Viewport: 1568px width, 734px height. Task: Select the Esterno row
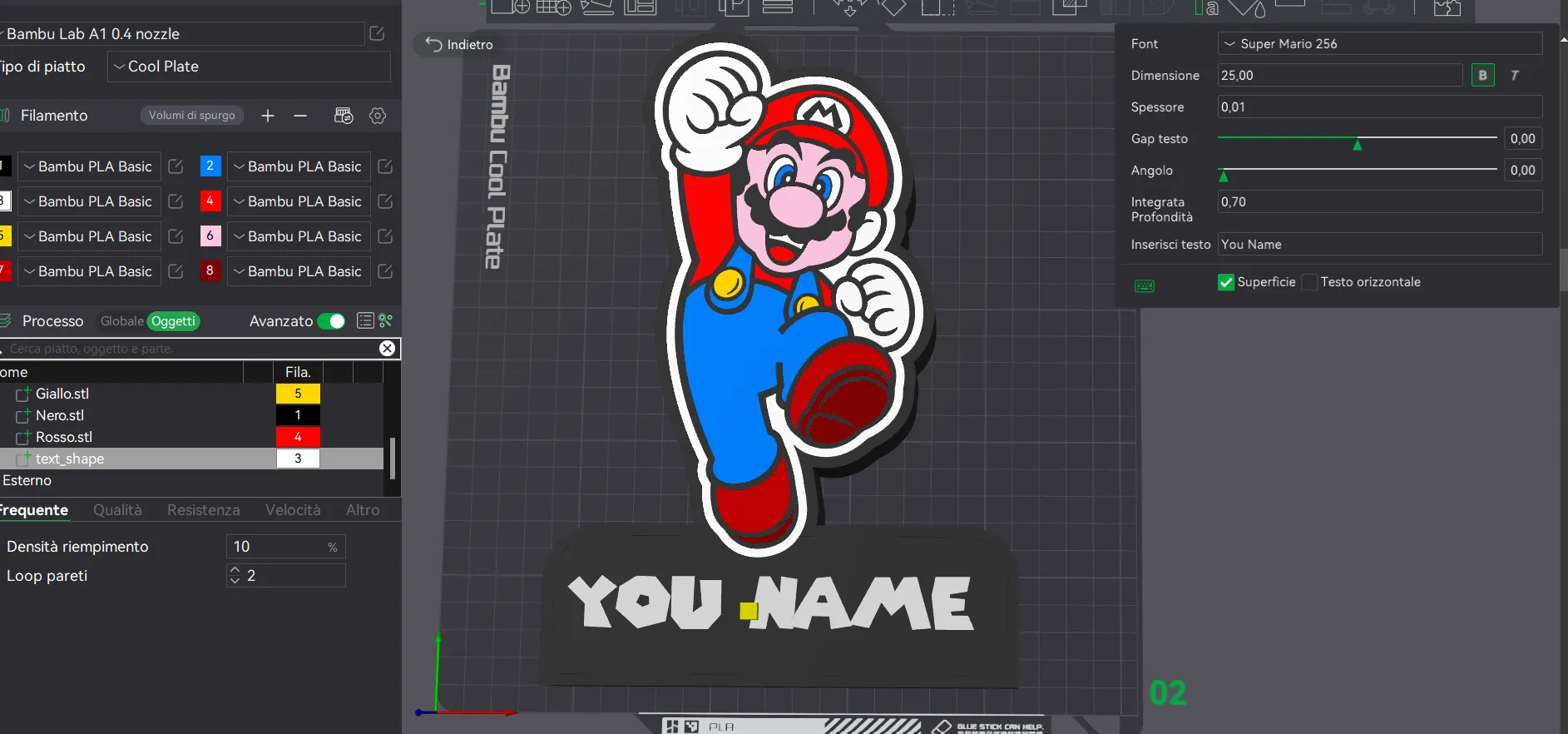(191, 480)
